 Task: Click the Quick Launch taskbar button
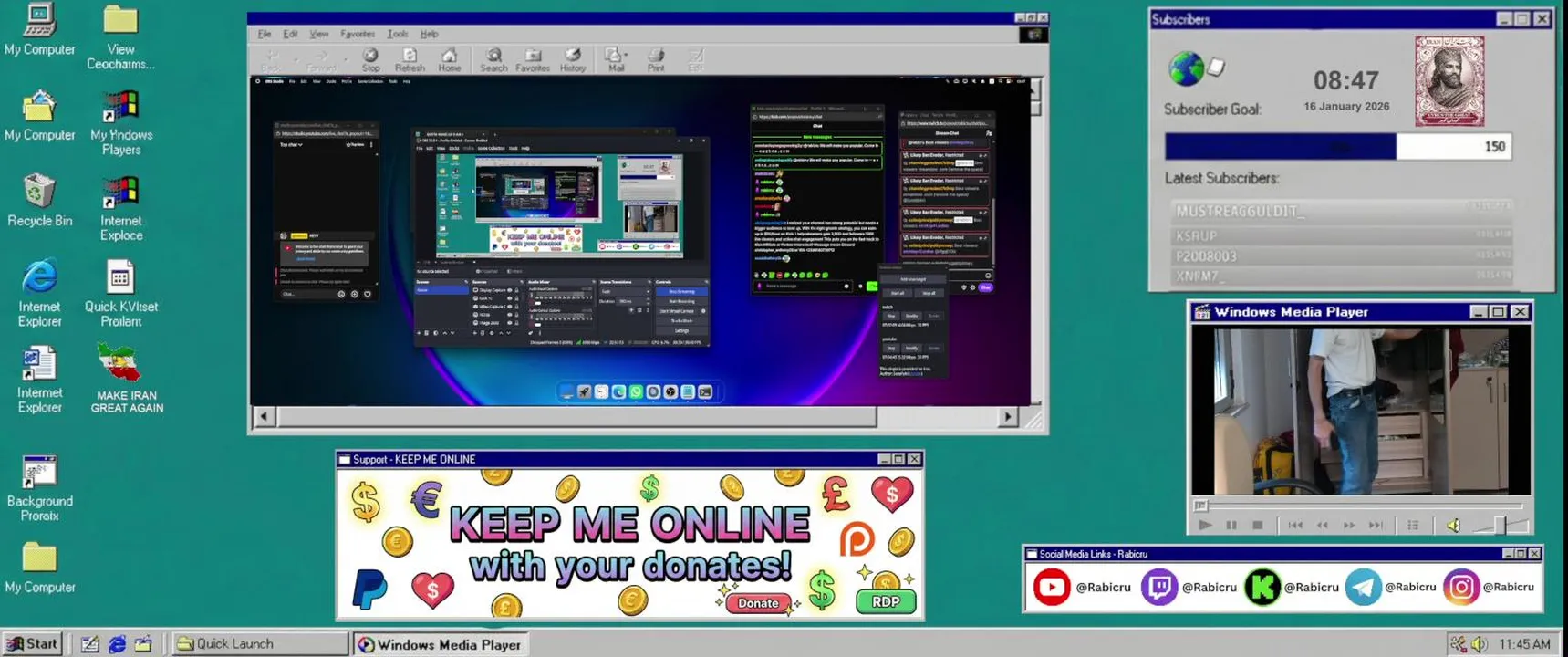pyautogui.click(x=260, y=643)
